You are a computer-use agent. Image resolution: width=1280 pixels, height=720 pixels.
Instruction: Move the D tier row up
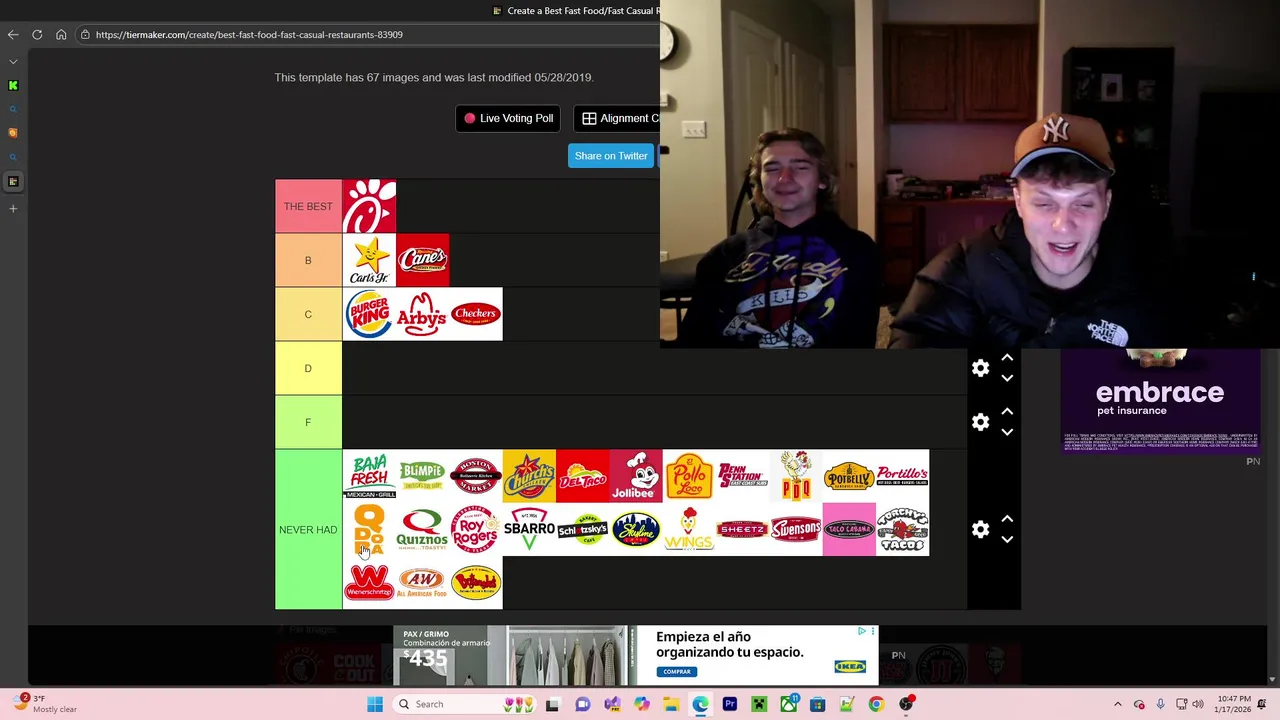(x=1007, y=358)
